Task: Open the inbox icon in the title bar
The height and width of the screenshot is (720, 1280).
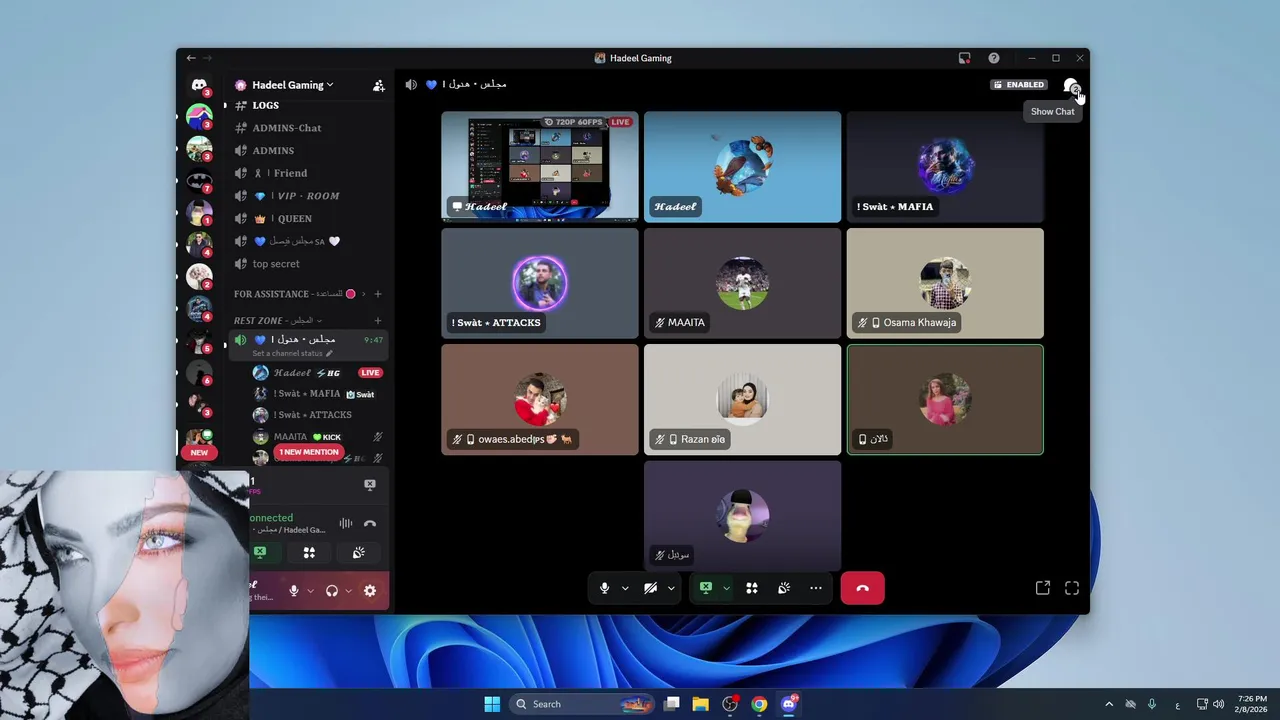Action: (x=964, y=58)
